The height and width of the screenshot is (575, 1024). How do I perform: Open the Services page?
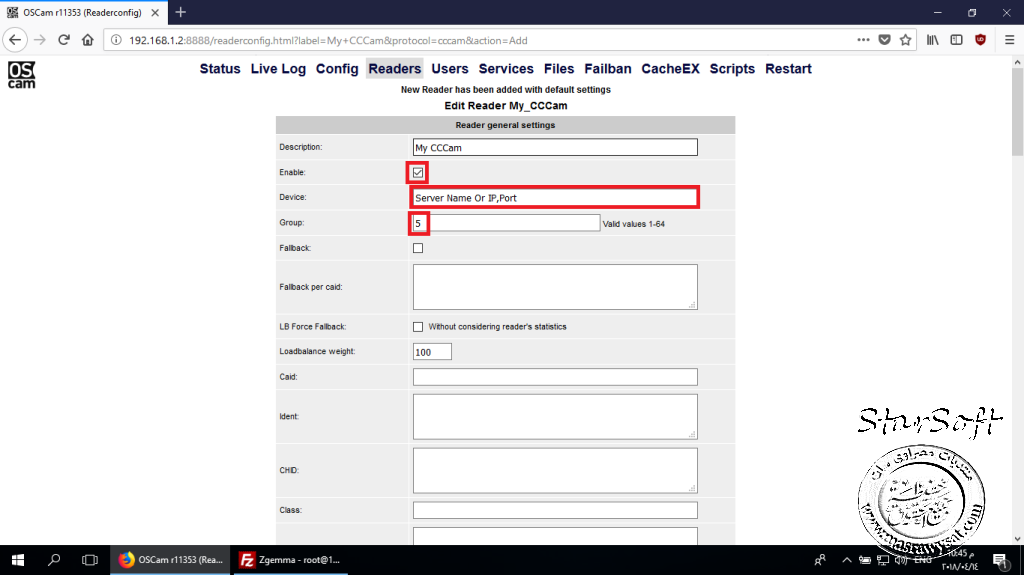506,69
